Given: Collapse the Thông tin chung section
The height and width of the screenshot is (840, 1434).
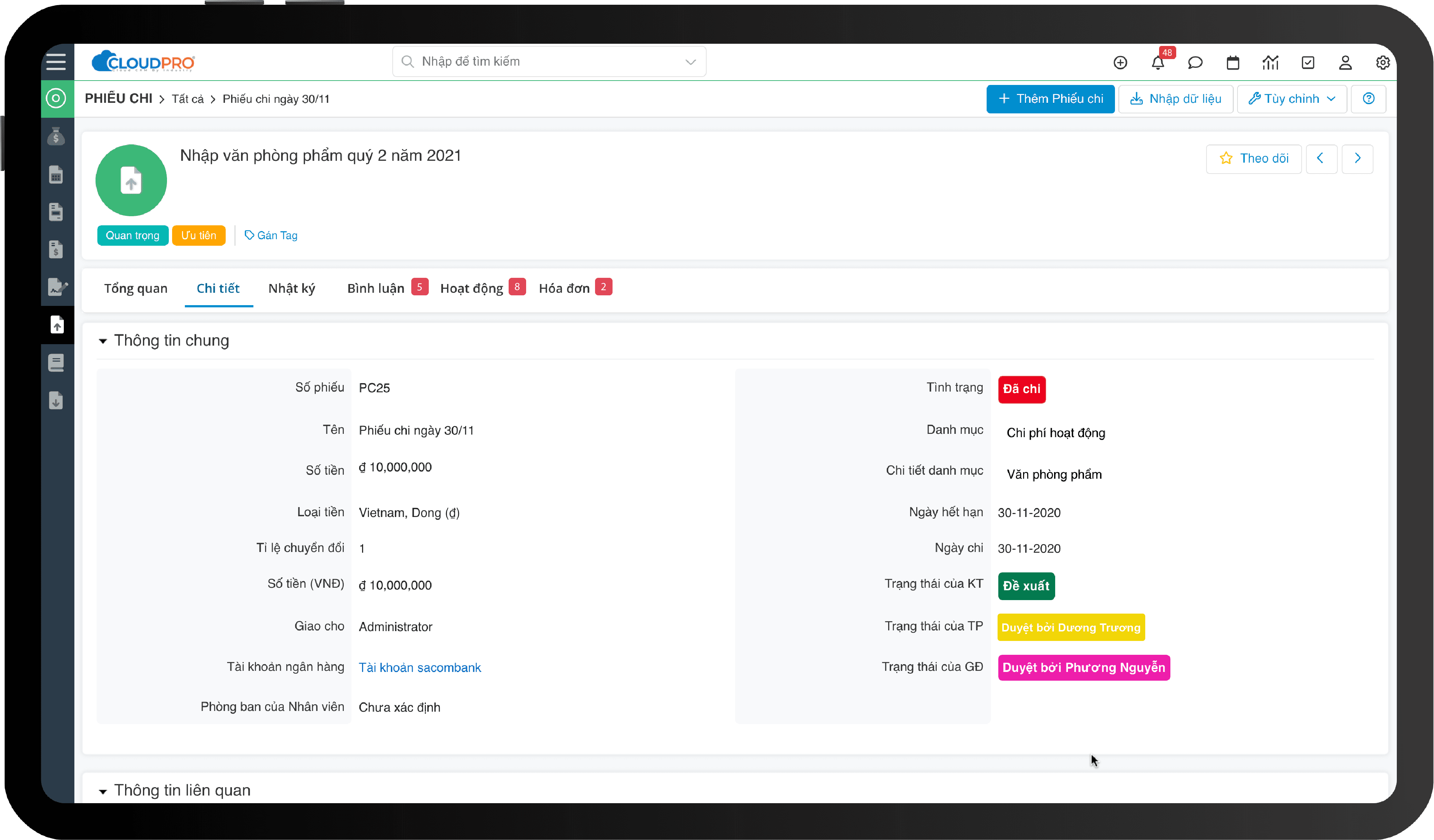Looking at the screenshot, I should tap(103, 341).
